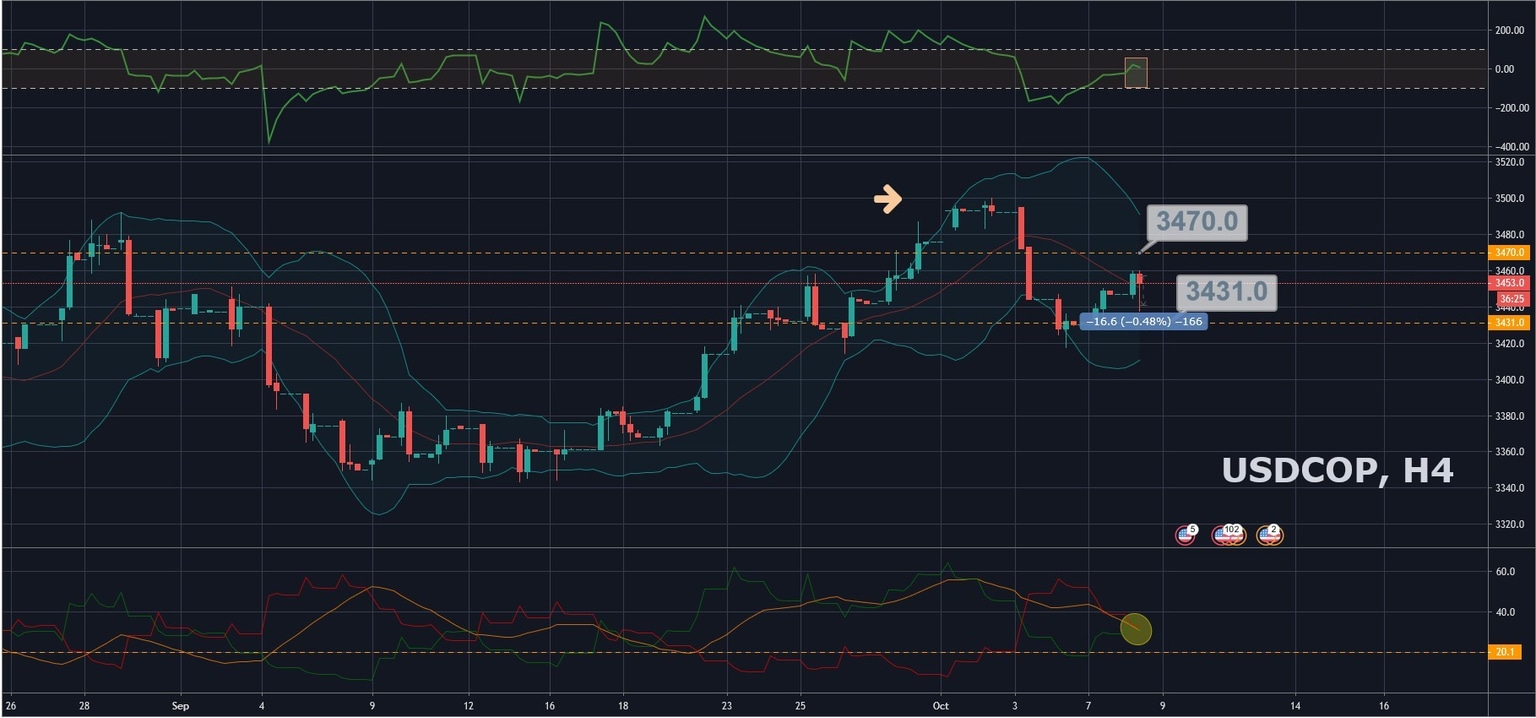Click the orange arrow annotation above the candles
The image size is (1536, 718).
[886, 200]
